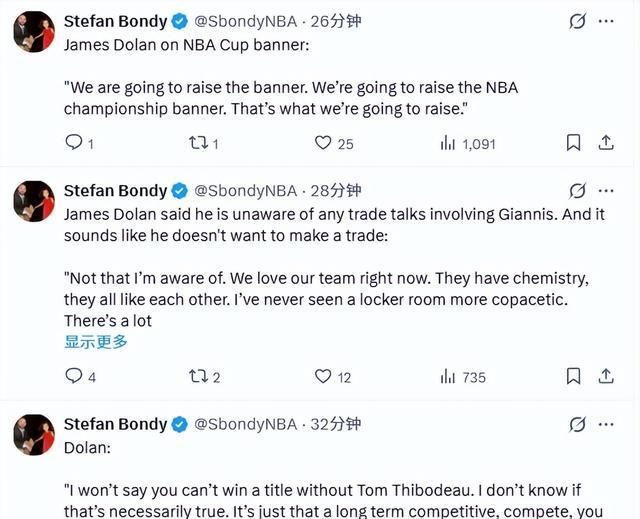This screenshot has width=640, height=519.
Task: Expand tweet with 显示更多 link
Action: [96, 342]
